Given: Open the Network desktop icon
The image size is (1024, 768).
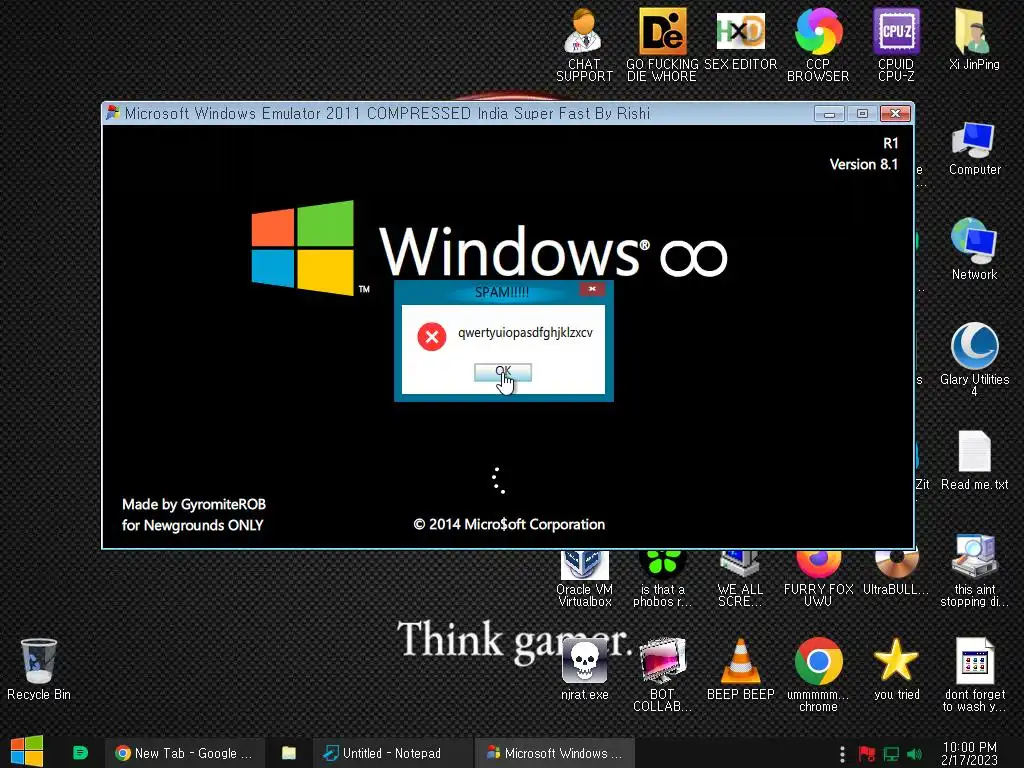Looking at the screenshot, I should click(974, 249).
